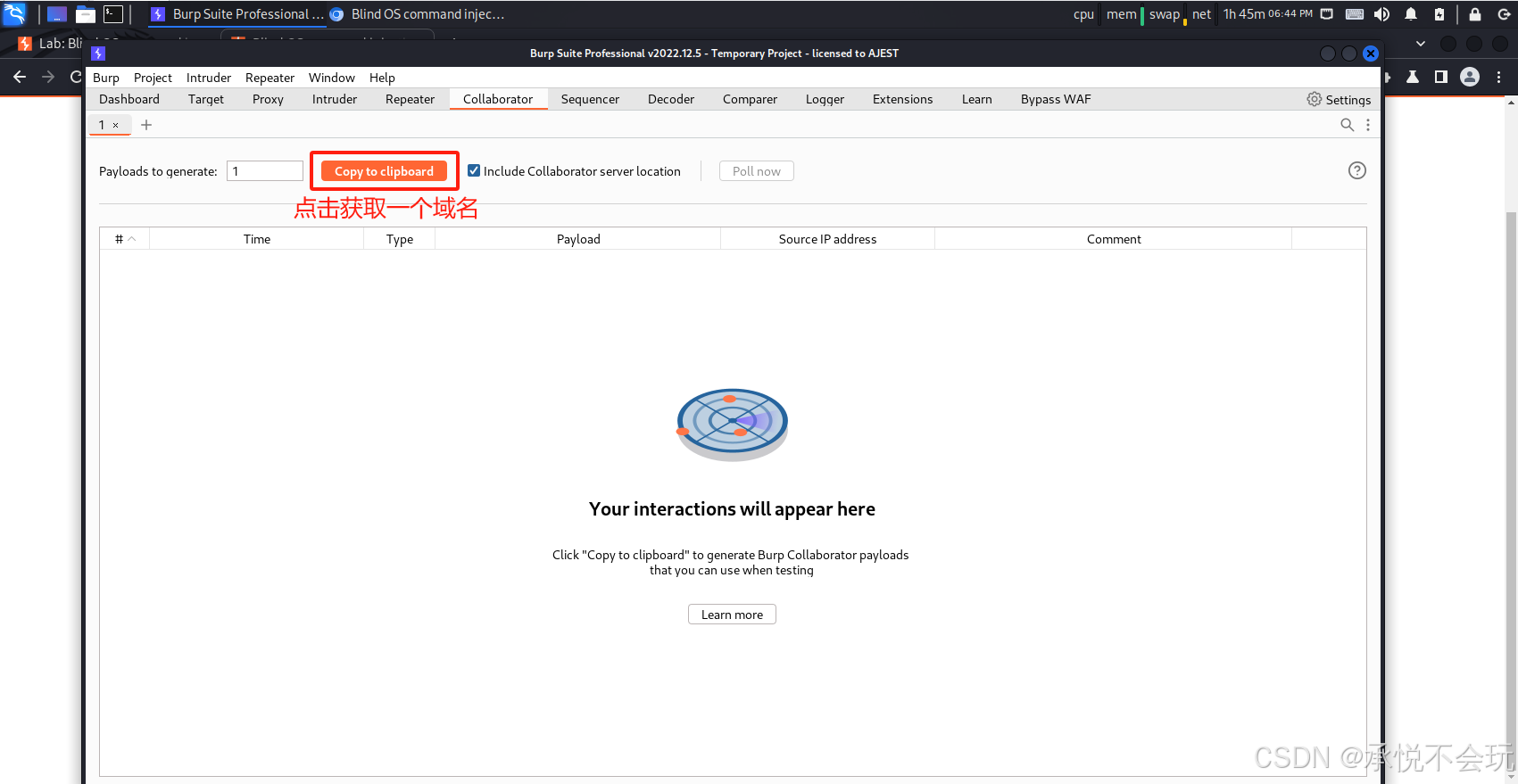This screenshot has width=1518, height=784.
Task: Open the notifications bell icon
Action: (x=1411, y=13)
